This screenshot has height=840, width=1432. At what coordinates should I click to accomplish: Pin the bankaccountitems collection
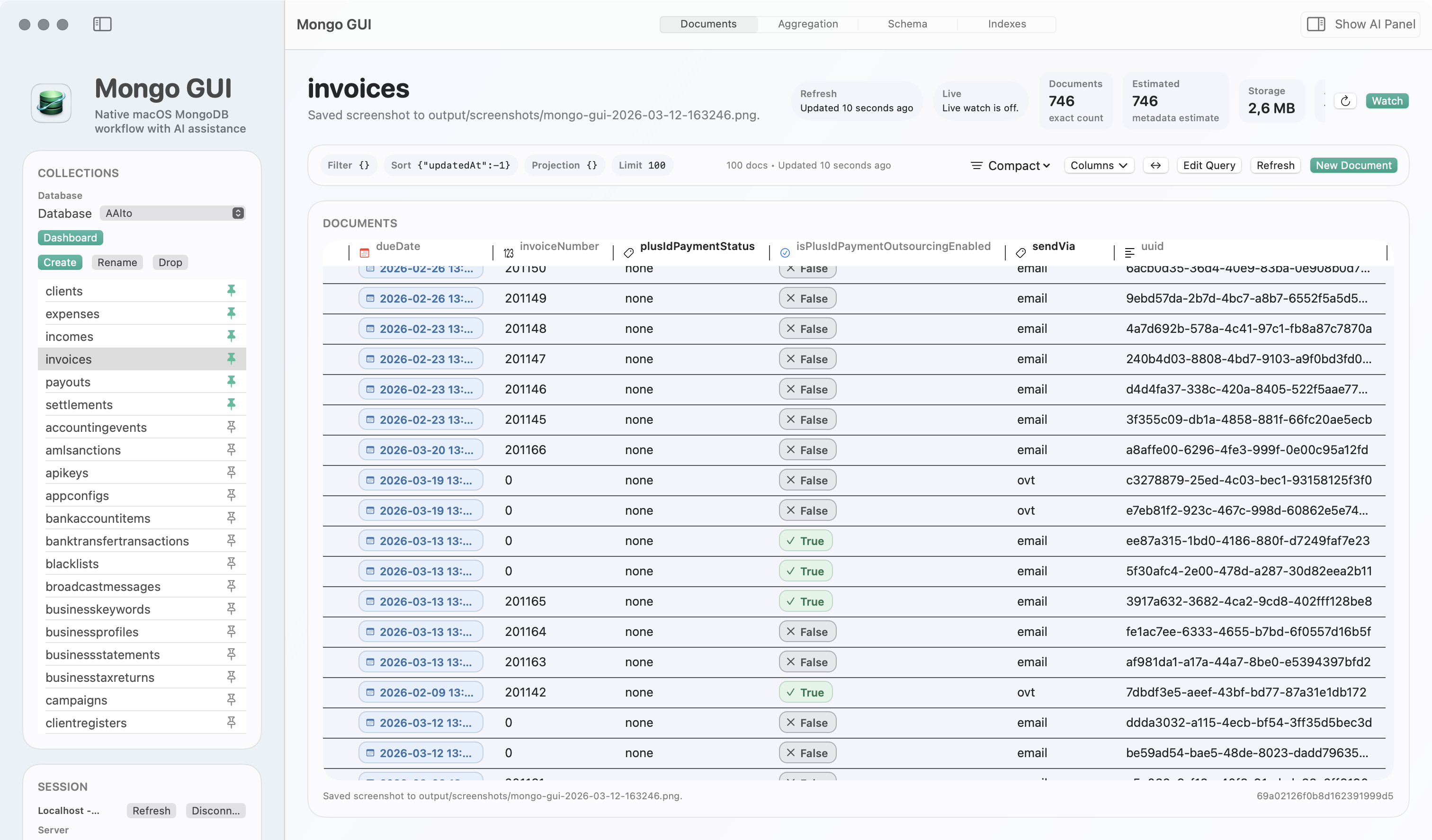click(231, 518)
